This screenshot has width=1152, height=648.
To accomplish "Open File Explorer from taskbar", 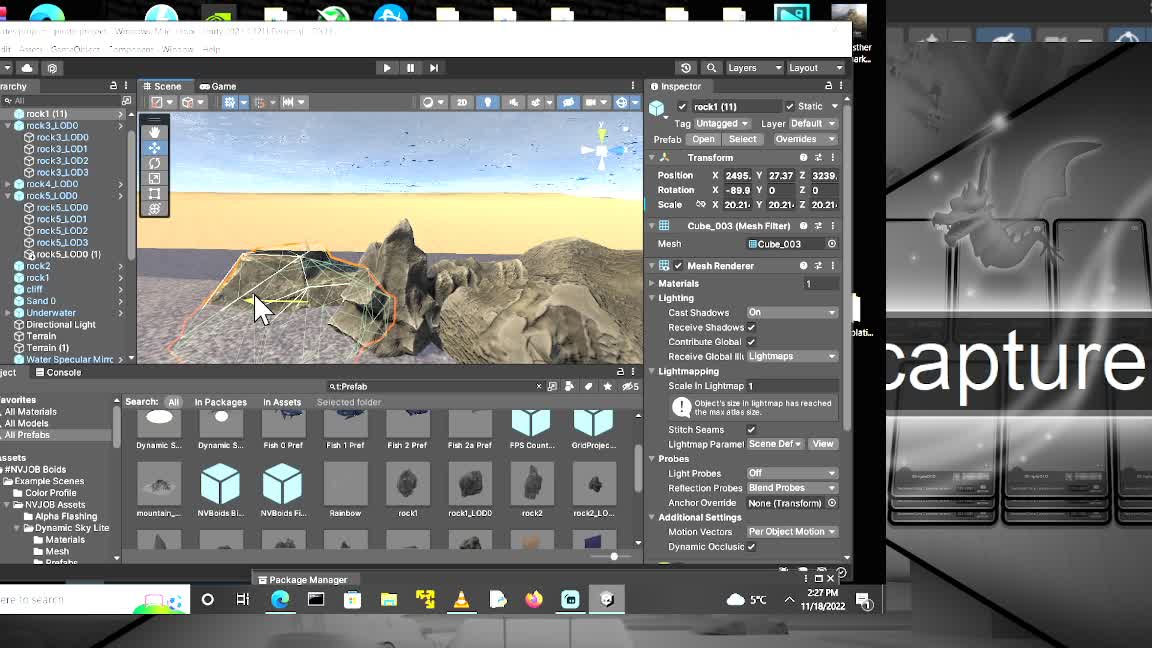I will coord(389,600).
